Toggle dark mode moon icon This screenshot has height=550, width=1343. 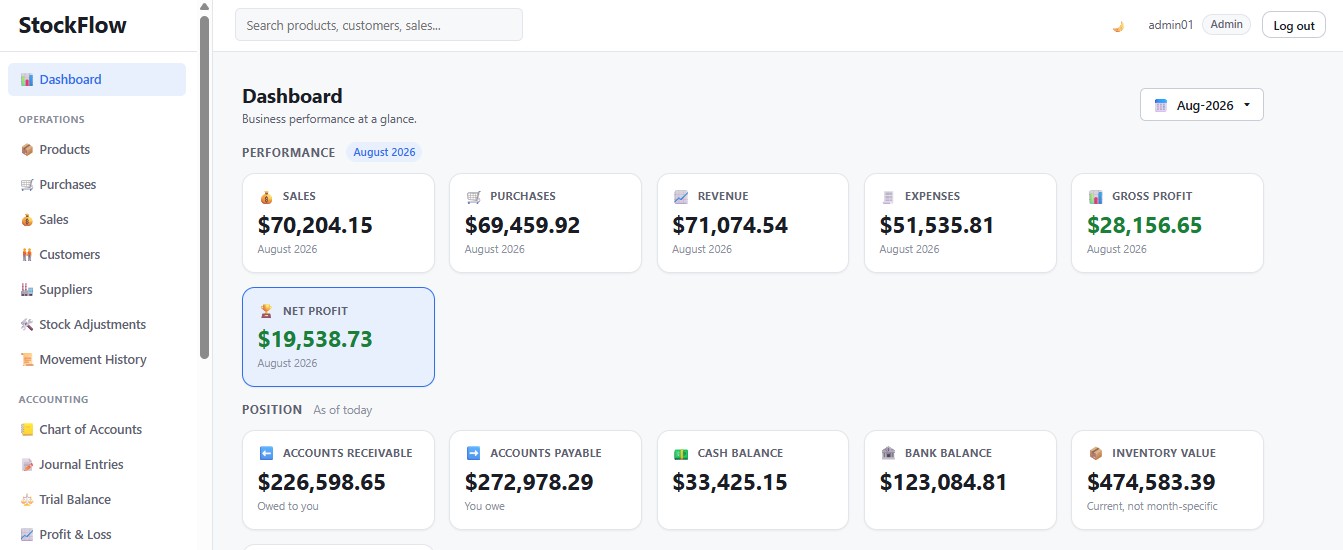[1118, 26]
